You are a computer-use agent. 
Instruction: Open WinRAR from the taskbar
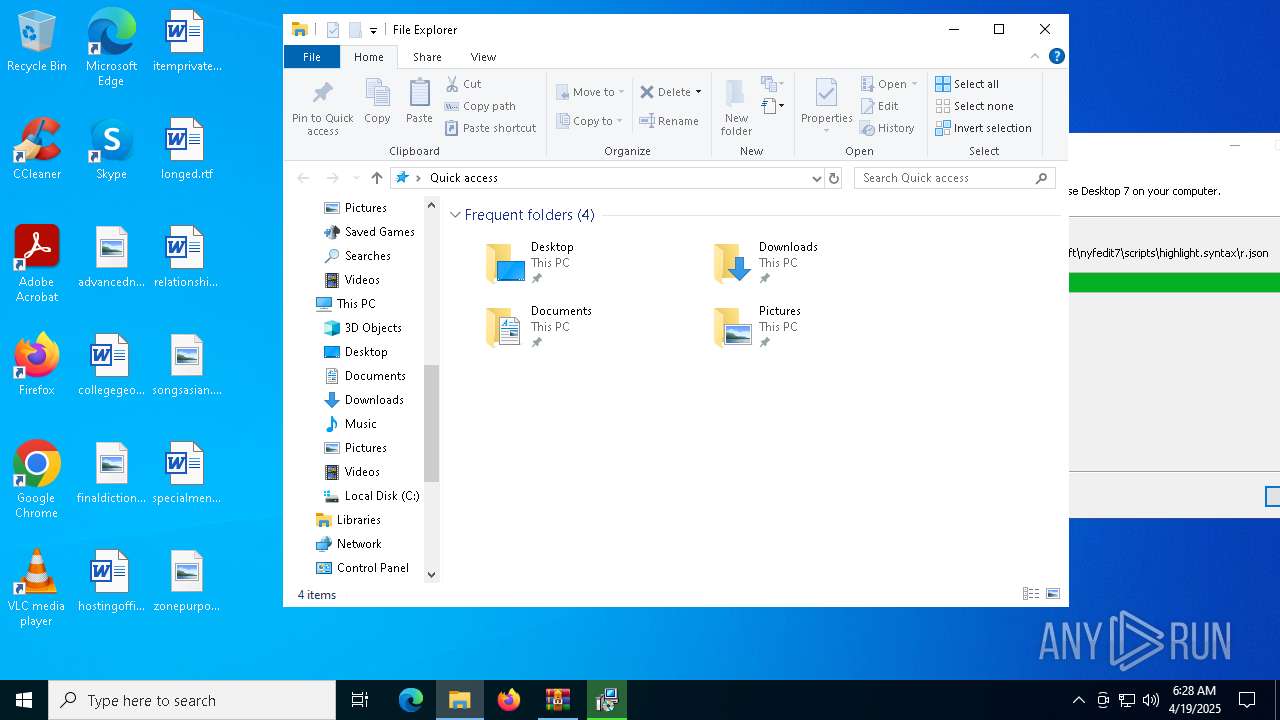pos(558,700)
